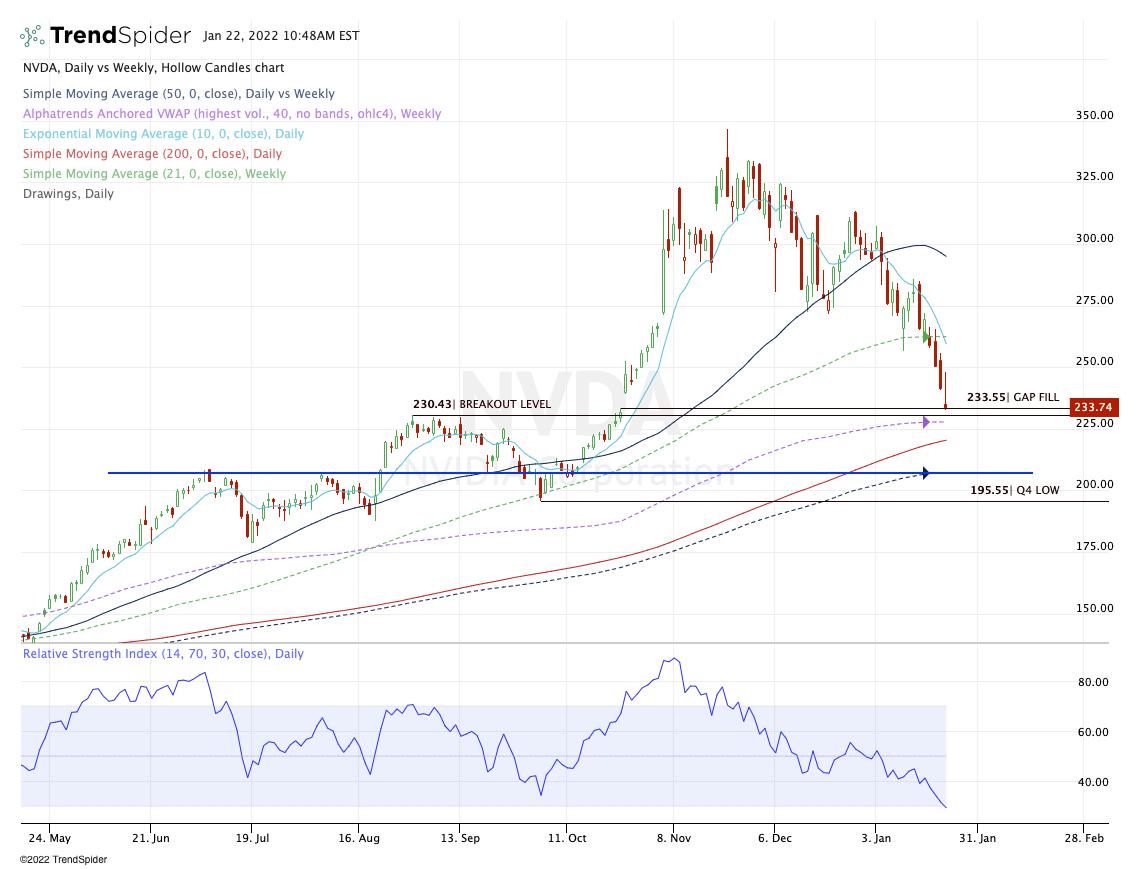This screenshot has width=1139, height=869.
Task: Click the '230.43| BREAKOUT LEVEL' annotation
Action: (x=482, y=404)
